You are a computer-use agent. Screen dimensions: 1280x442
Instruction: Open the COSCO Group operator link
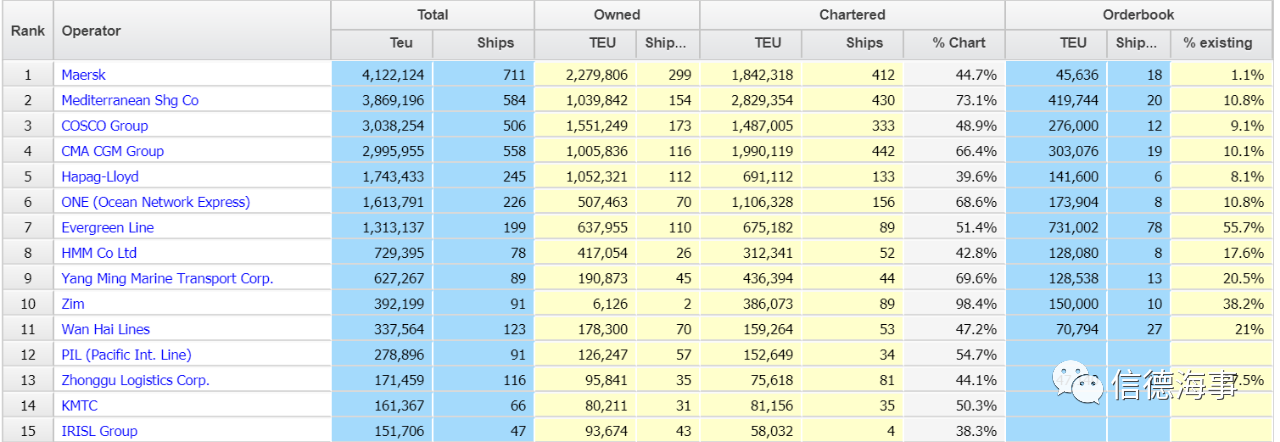(104, 126)
